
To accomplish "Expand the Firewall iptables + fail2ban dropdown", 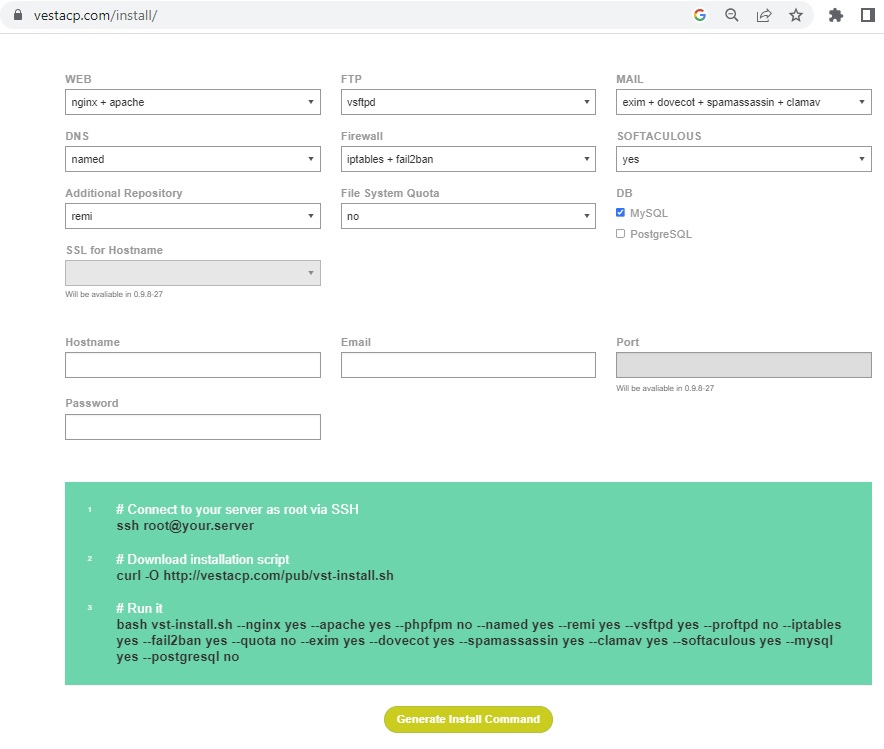I will pos(468,159).
